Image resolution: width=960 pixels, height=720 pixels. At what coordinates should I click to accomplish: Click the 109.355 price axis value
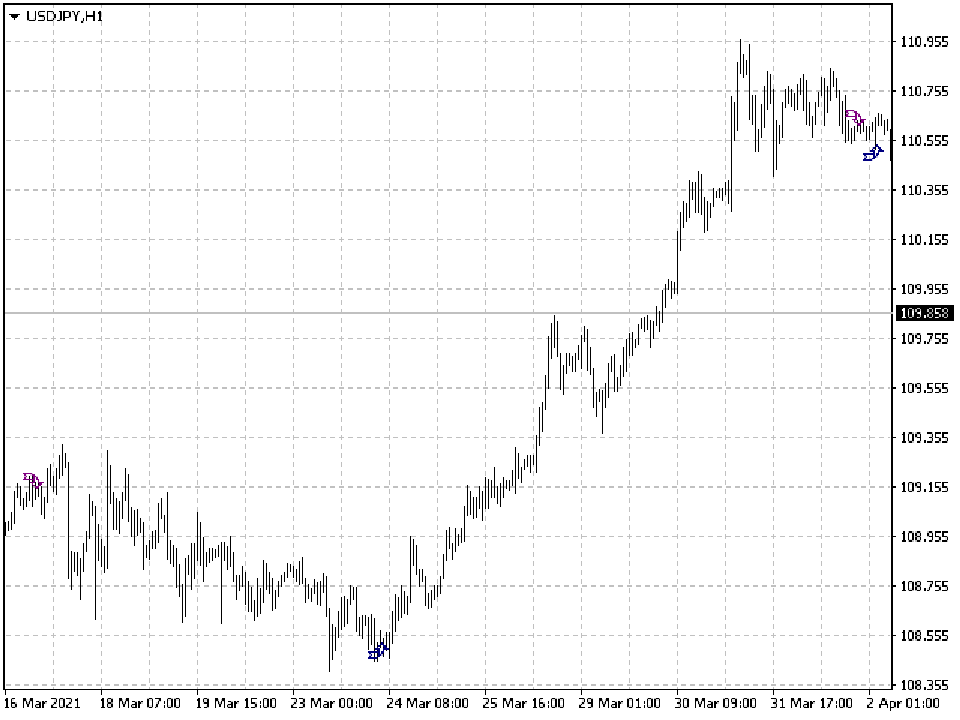tap(924, 438)
